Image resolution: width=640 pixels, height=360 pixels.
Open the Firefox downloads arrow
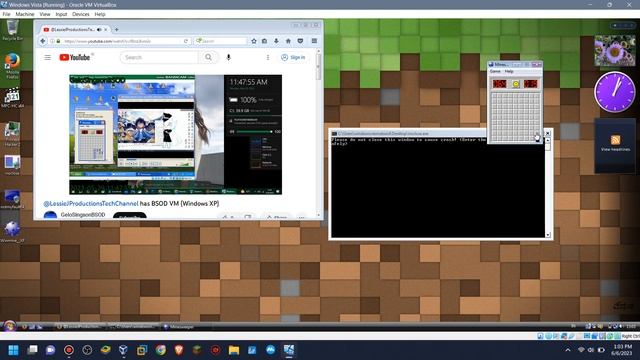tap(276, 41)
